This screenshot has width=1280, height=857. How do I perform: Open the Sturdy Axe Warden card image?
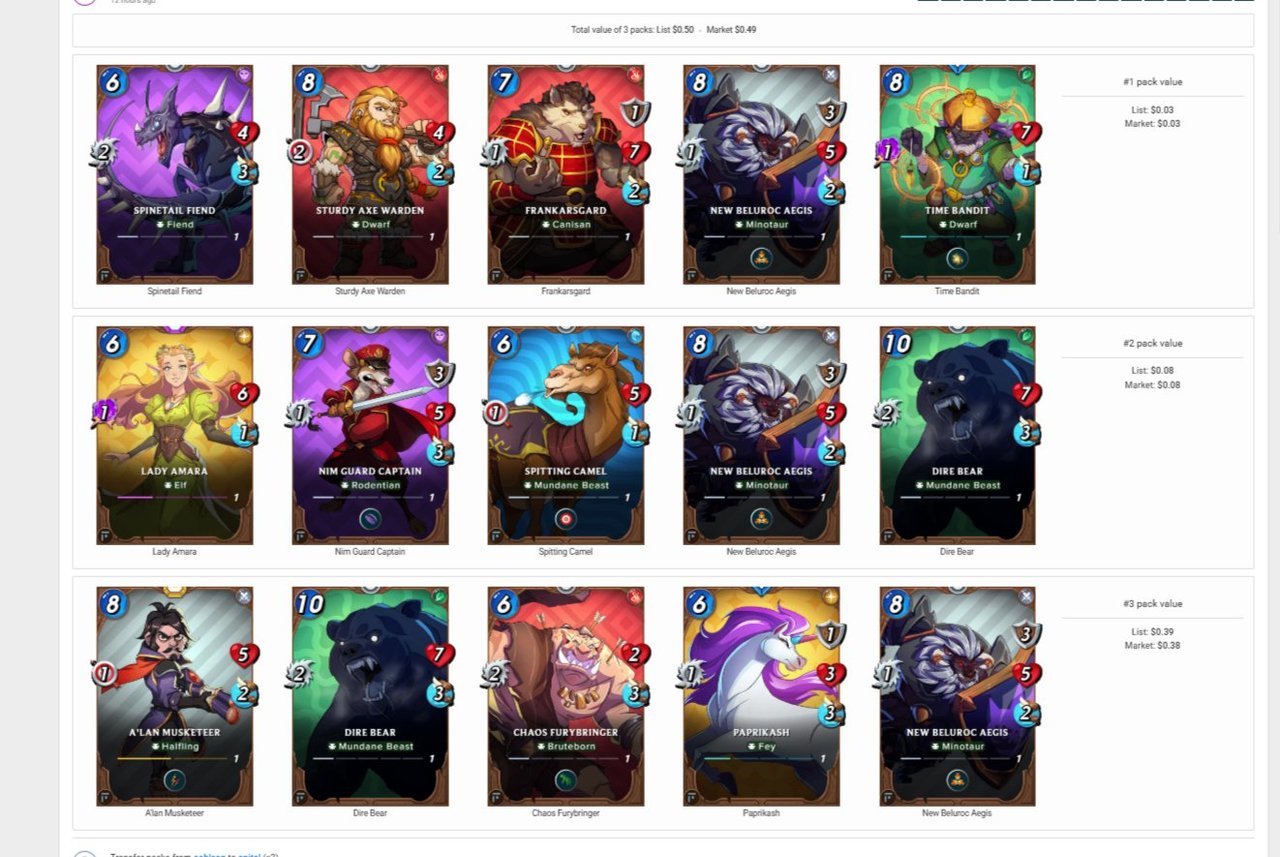click(x=370, y=174)
